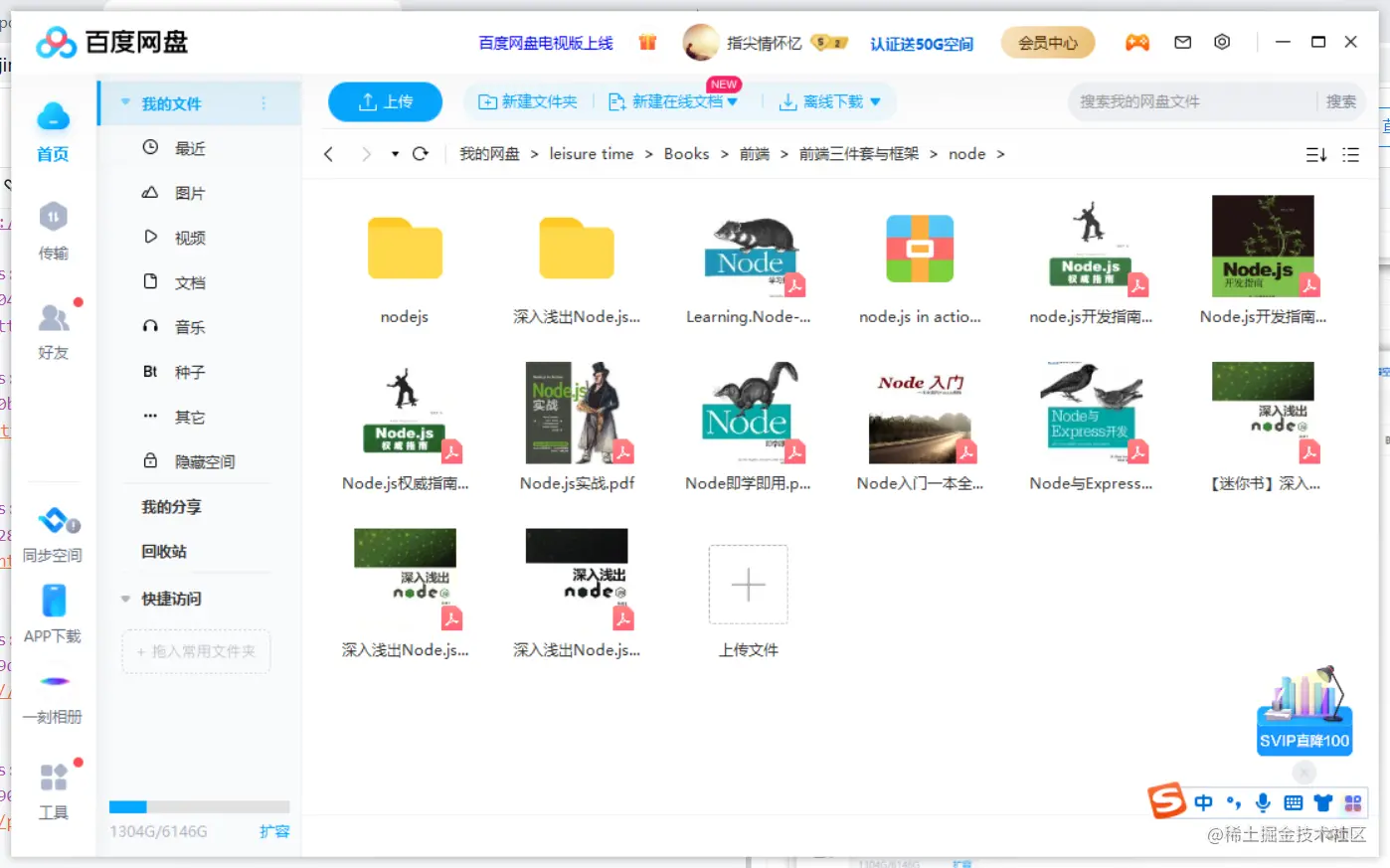The width and height of the screenshot is (1390, 868).
Task: Click the 上传文件 plus tile
Action: (x=749, y=585)
